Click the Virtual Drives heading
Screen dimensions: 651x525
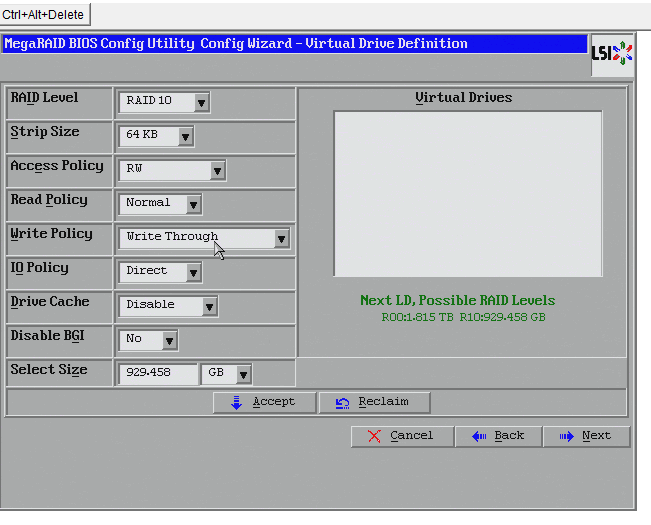click(464, 98)
